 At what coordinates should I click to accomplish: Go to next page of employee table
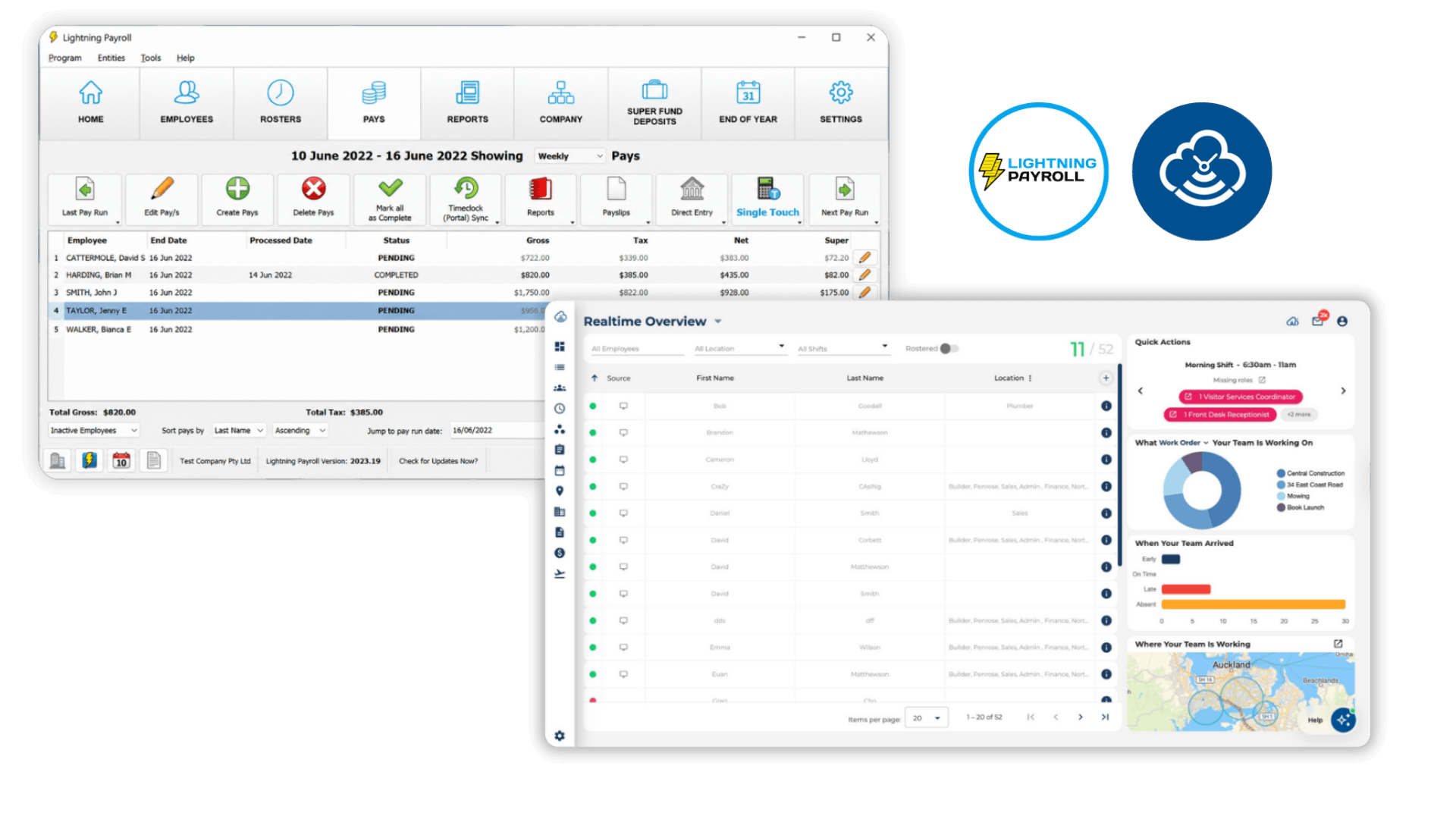1081,717
